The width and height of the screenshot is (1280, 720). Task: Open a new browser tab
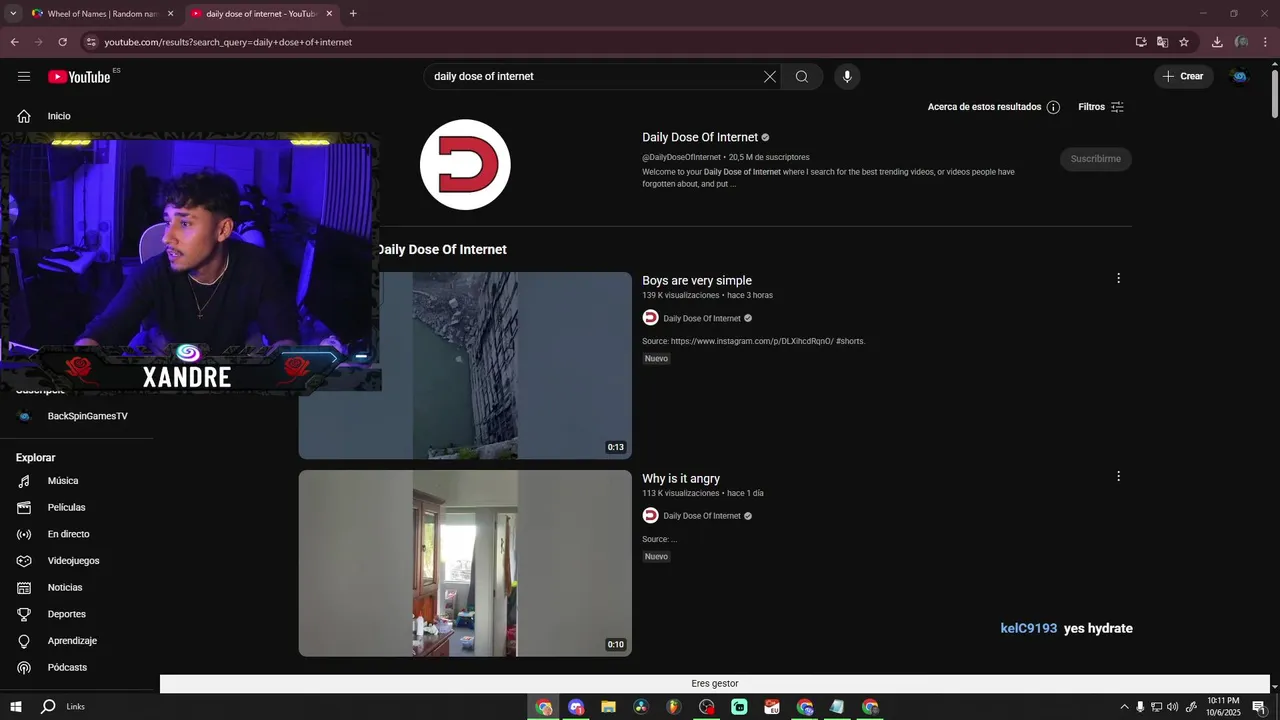pos(353,14)
